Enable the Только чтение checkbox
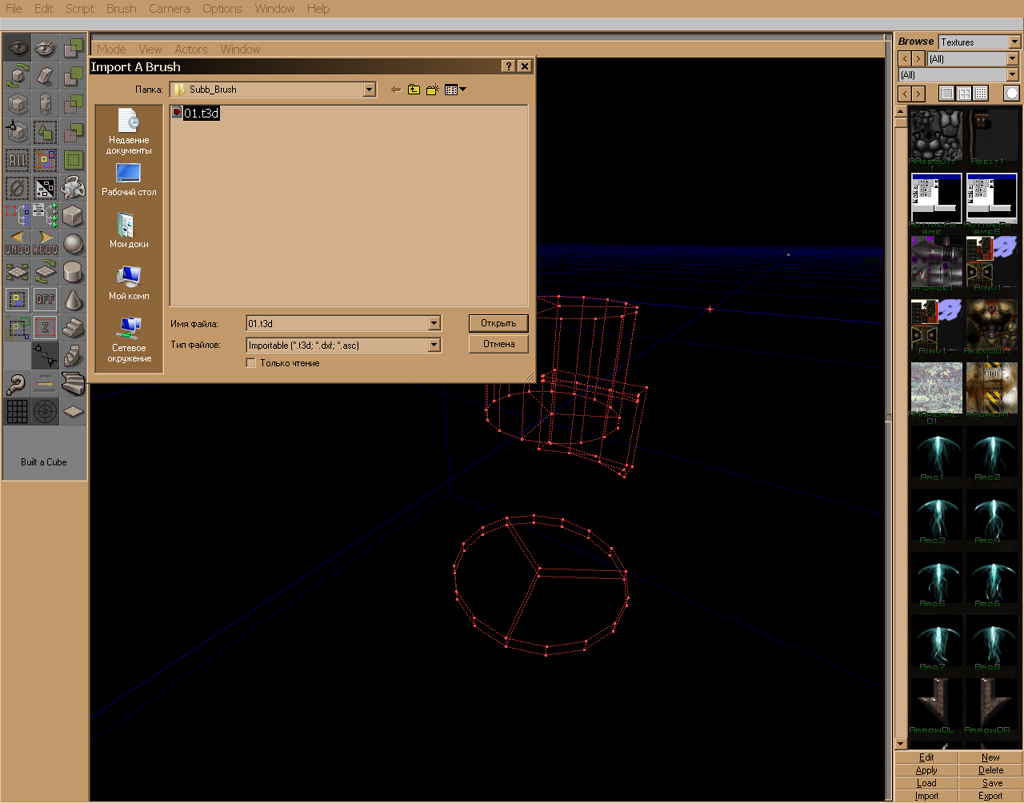 coord(251,363)
